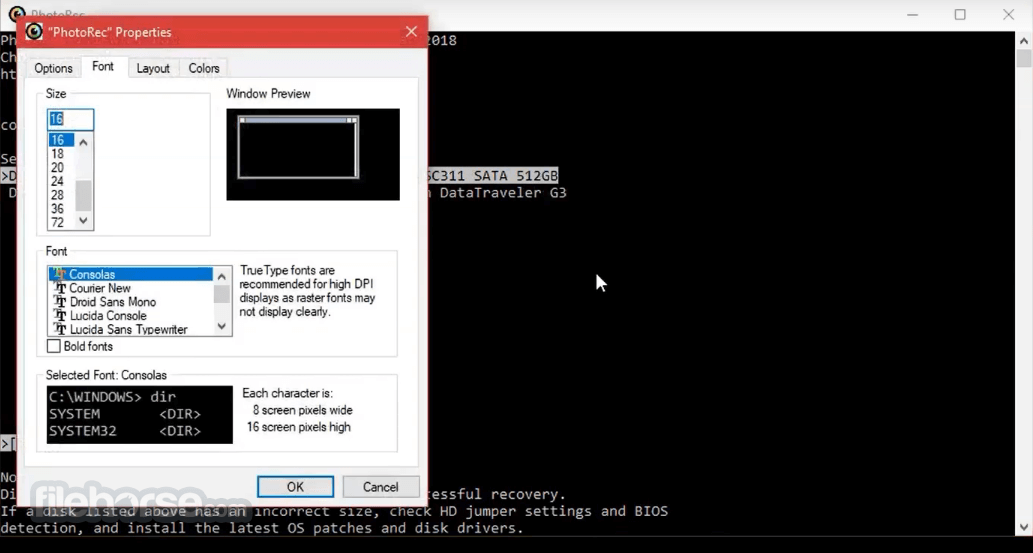Click the Window Preview thumbnail

pyautogui.click(x=313, y=154)
